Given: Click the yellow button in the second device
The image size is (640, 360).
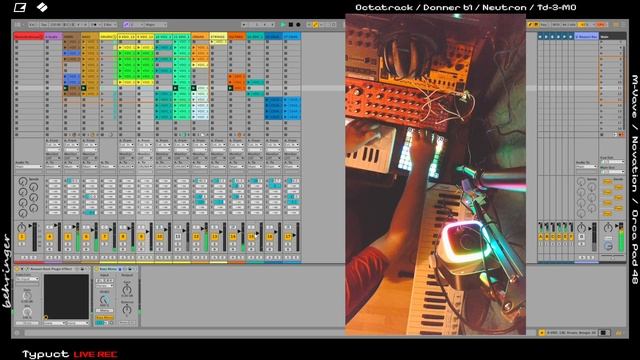Looking at the screenshot, I should 104,317.
